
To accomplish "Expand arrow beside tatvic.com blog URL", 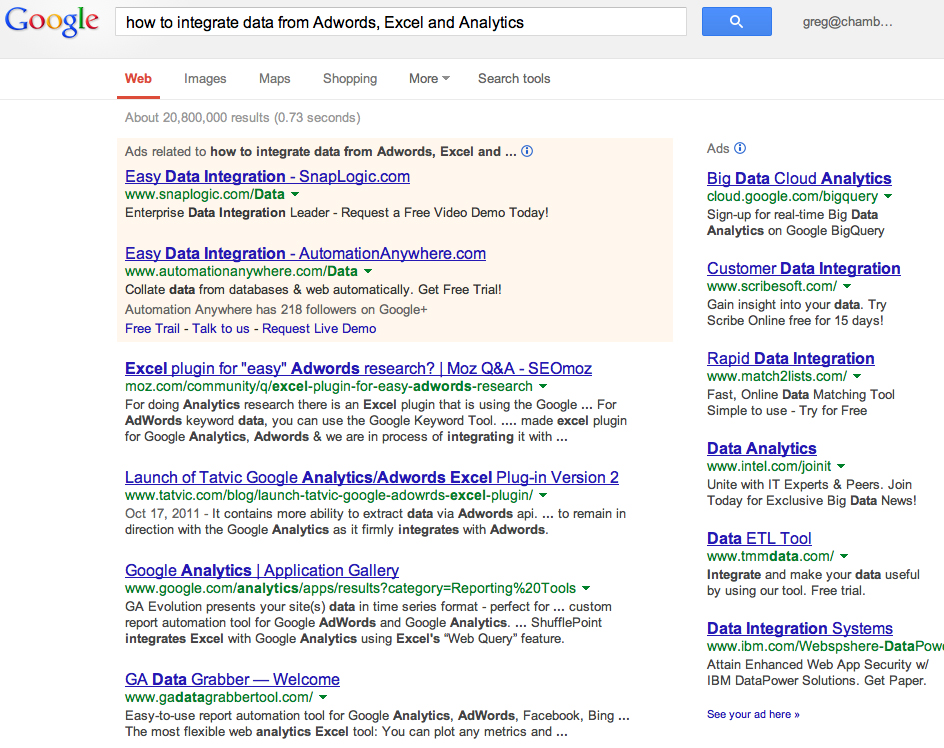I will coord(542,496).
